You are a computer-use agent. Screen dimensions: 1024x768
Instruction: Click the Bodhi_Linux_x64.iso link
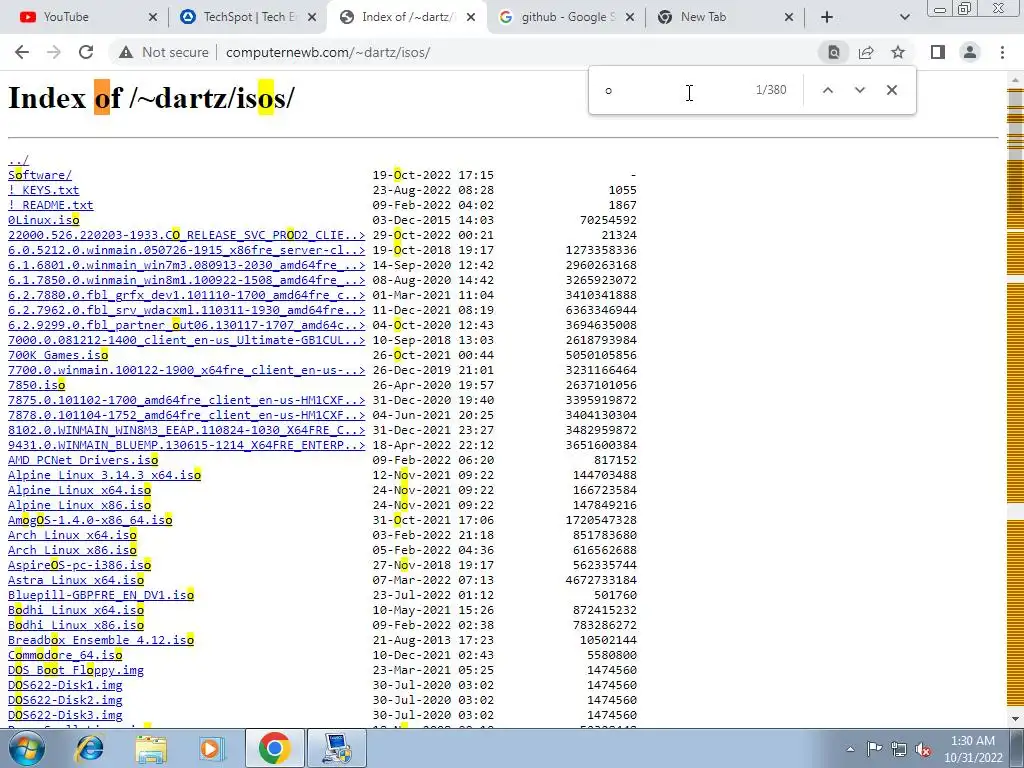pyautogui.click(x=76, y=611)
